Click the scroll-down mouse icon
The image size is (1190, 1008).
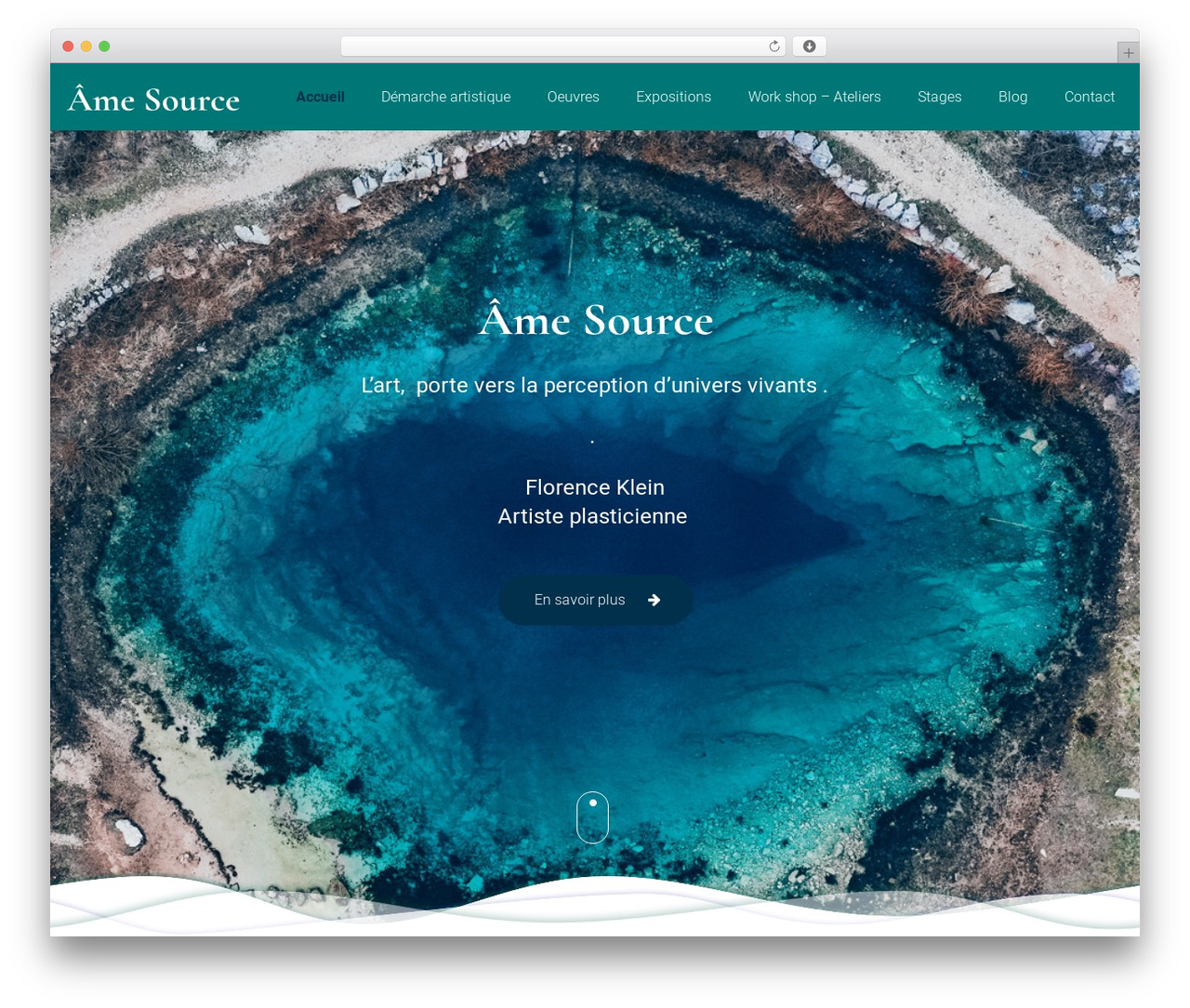593,817
